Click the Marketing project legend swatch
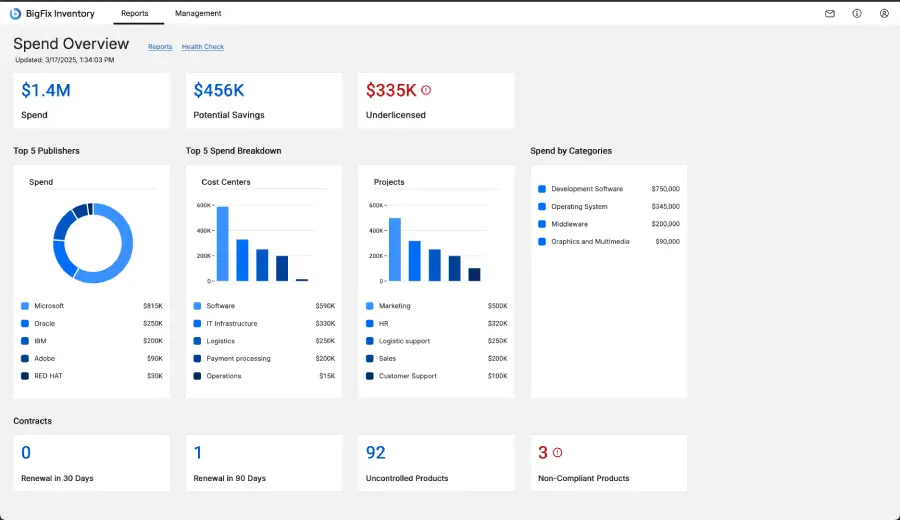The image size is (900, 520). pos(370,306)
